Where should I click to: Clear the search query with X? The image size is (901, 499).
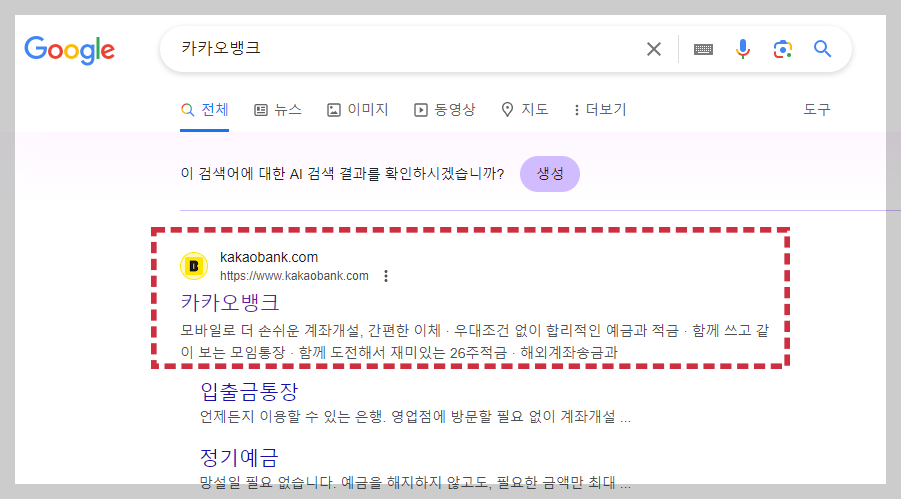pos(654,49)
